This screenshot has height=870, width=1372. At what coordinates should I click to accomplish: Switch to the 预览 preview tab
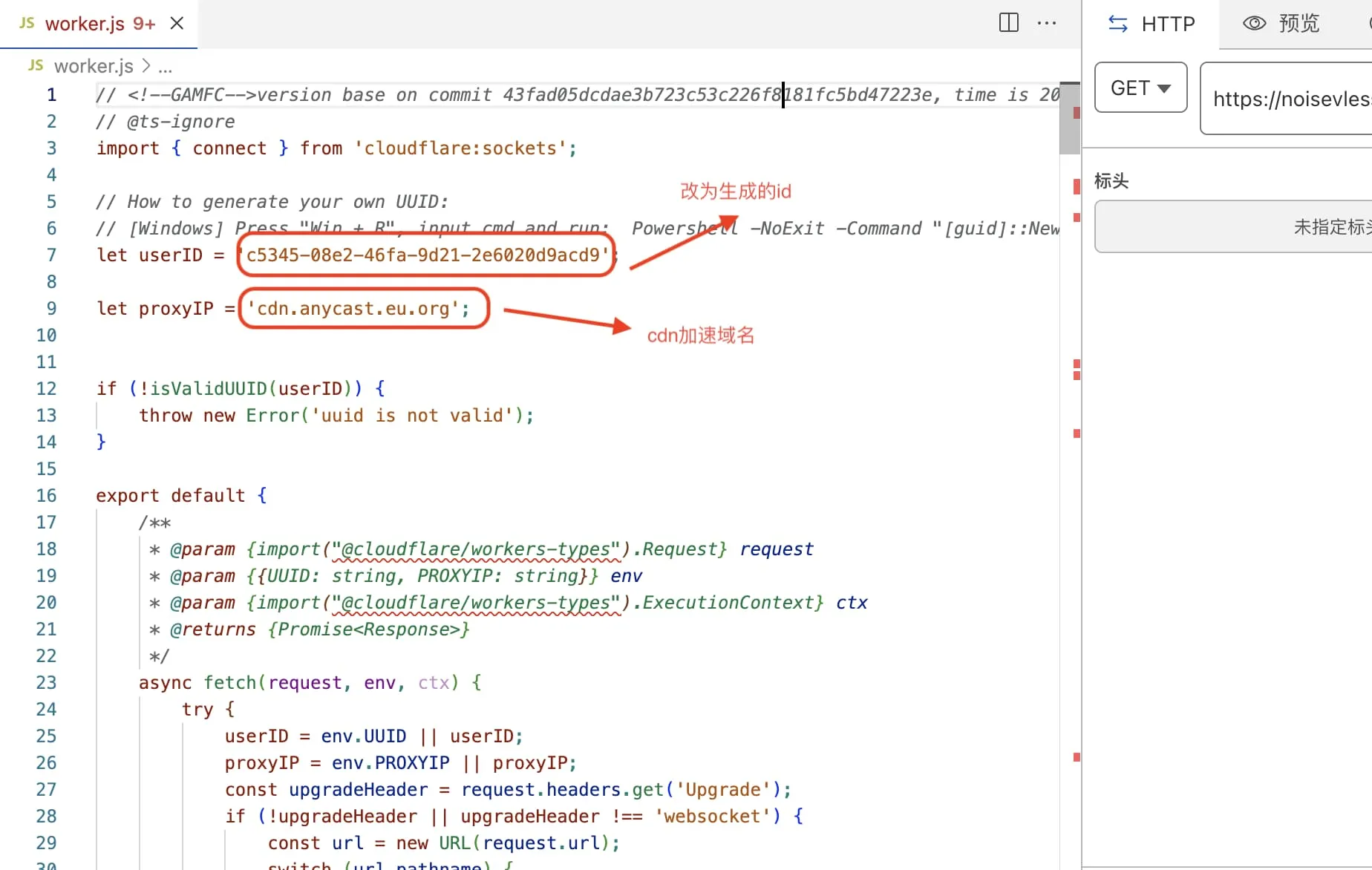(x=1298, y=24)
